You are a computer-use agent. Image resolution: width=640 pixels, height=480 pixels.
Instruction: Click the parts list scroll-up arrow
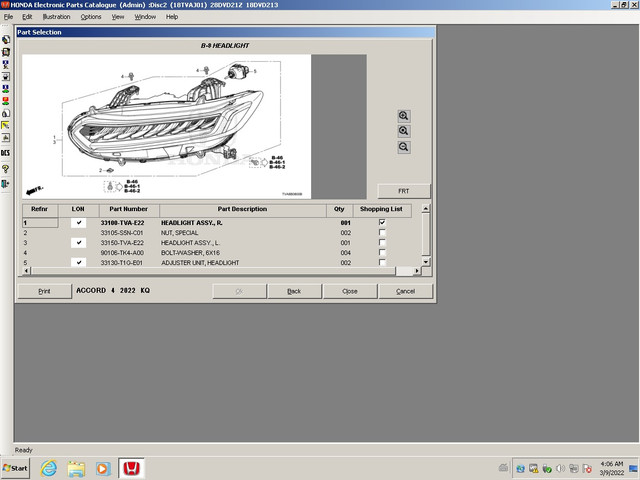(x=426, y=209)
